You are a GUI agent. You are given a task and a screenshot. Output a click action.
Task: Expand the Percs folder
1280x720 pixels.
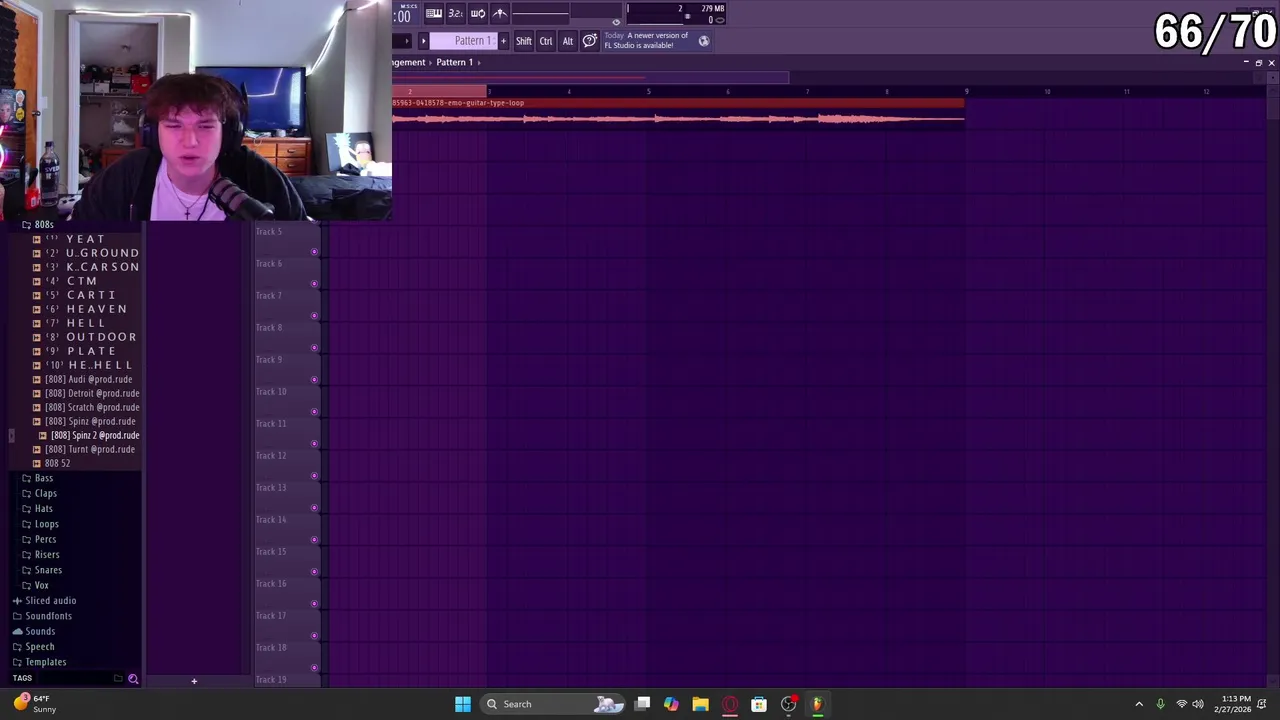40,539
